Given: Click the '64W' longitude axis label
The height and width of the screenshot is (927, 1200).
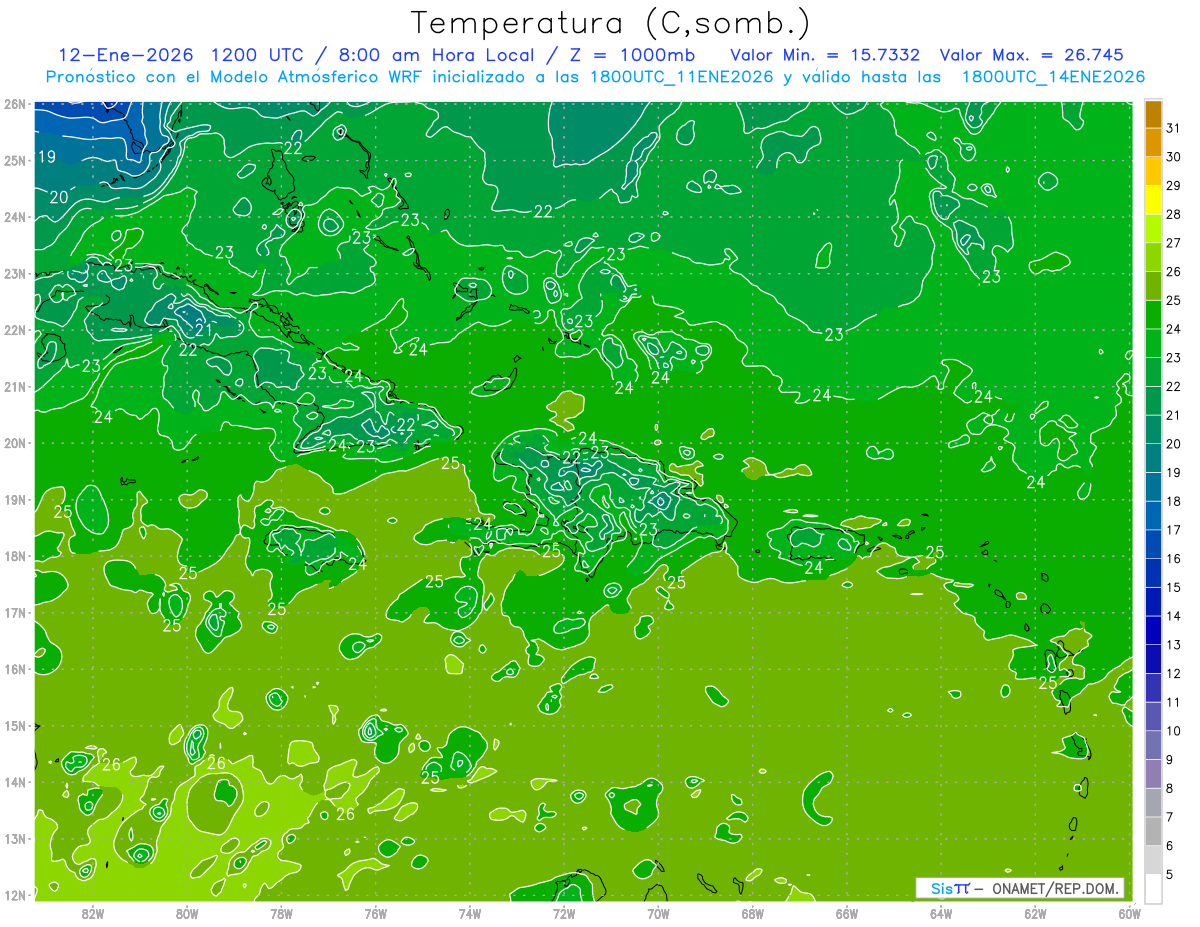Looking at the screenshot, I should pos(940,913).
